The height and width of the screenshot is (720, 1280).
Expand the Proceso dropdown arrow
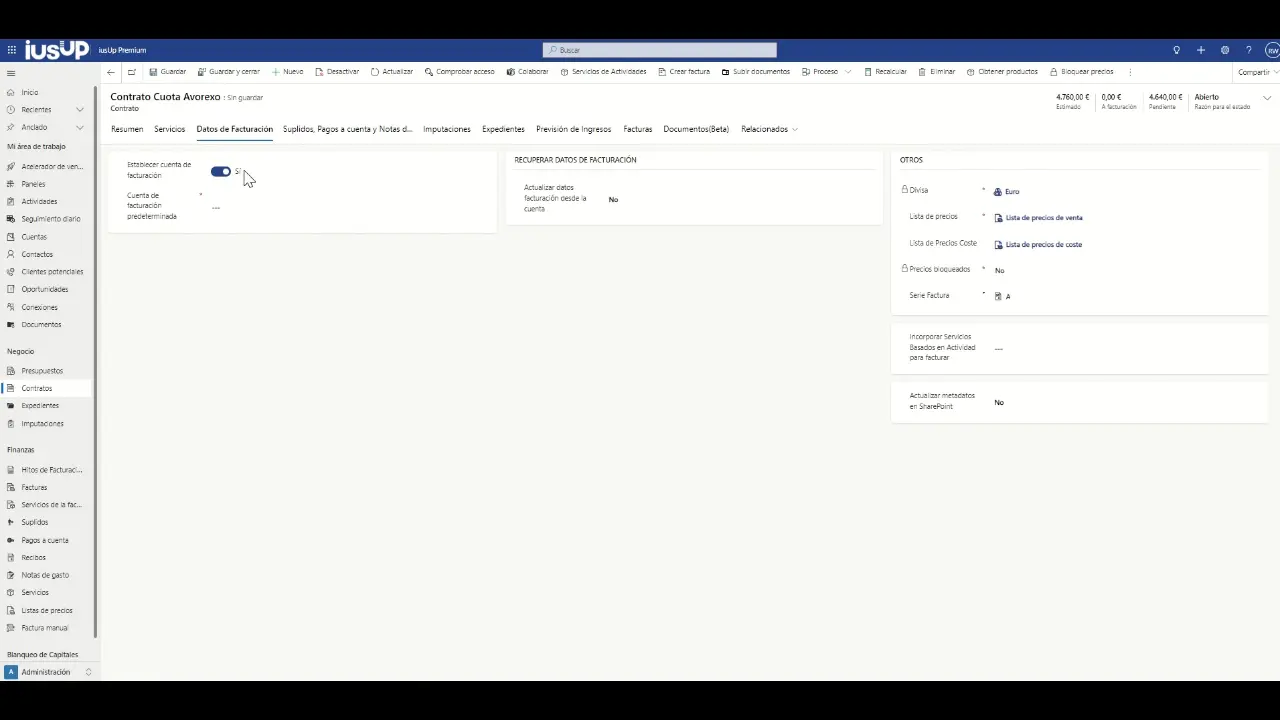point(848,72)
